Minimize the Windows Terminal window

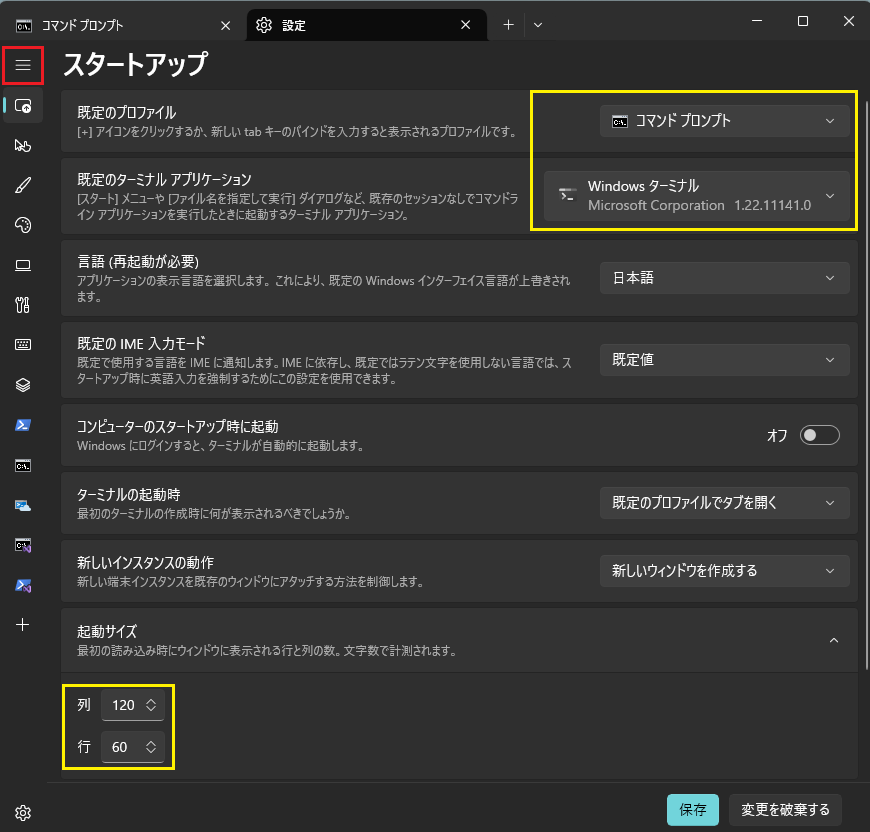point(757,21)
